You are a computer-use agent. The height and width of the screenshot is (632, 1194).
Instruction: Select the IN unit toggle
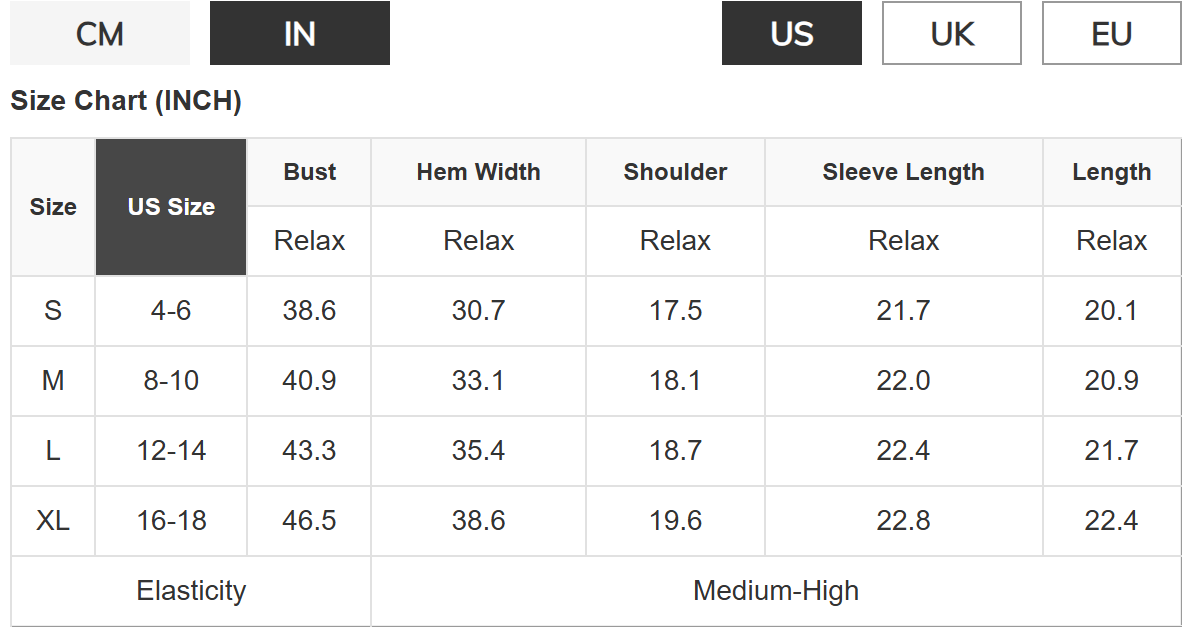click(300, 34)
